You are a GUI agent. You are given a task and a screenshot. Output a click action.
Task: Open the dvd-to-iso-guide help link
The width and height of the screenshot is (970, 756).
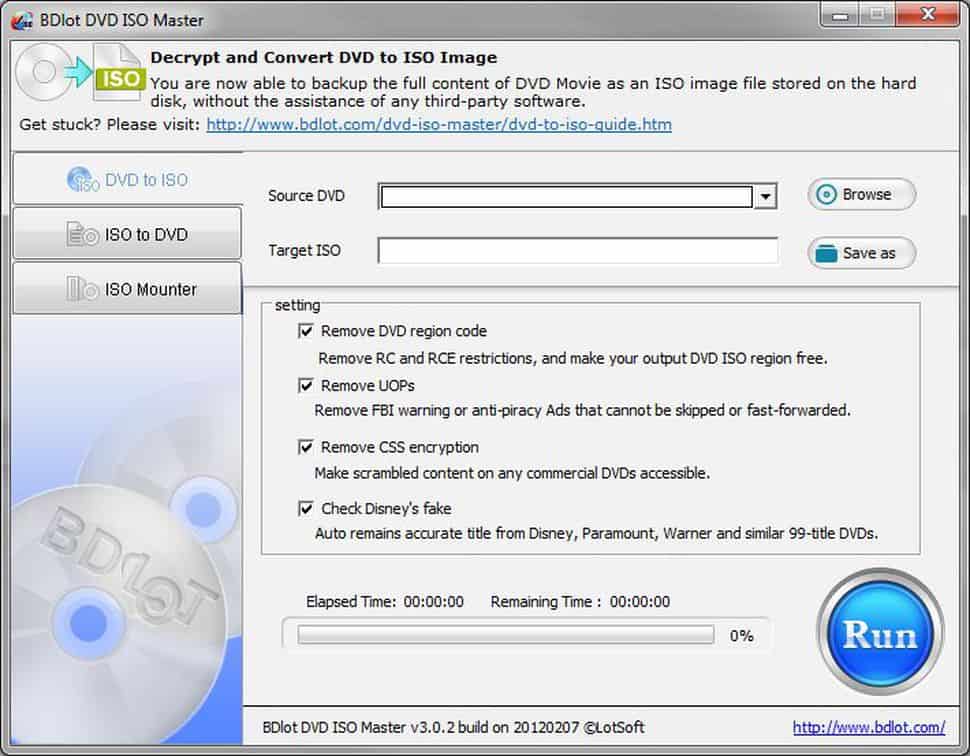click(439, 125)
